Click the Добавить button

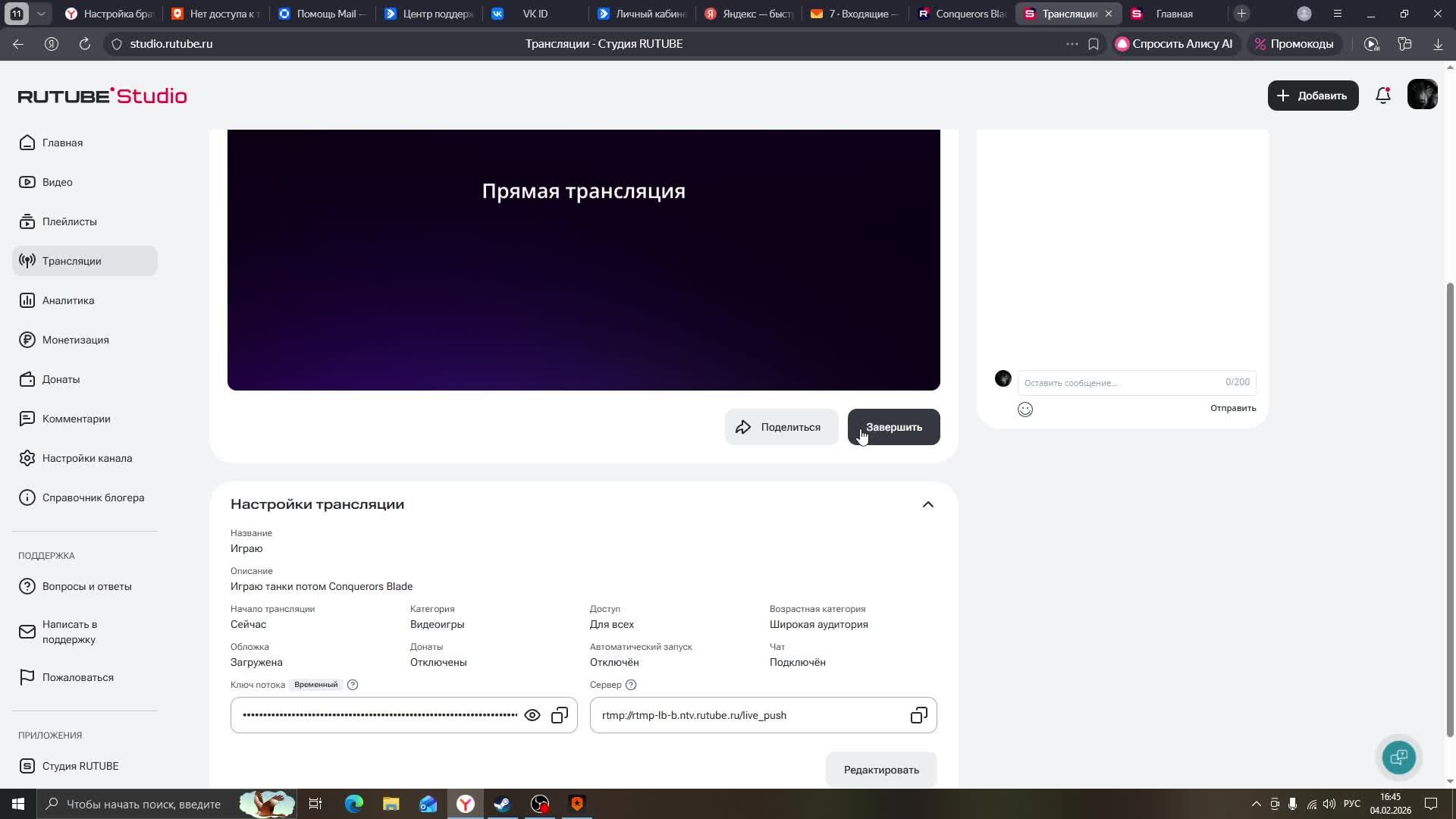click(1313, 96)
